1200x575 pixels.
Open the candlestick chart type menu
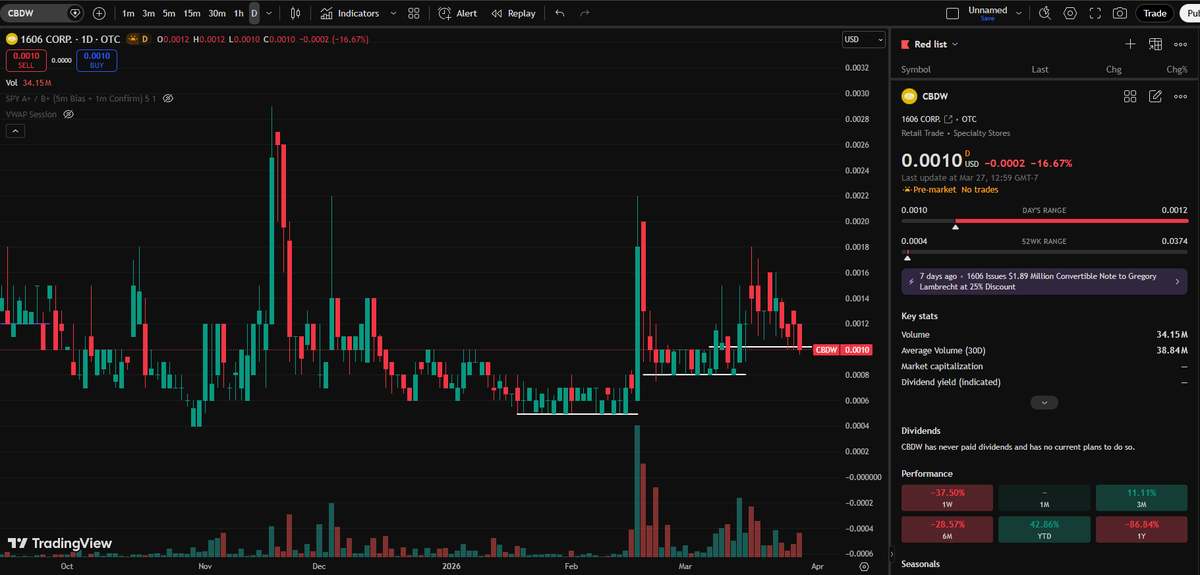(x=294, y=13)
